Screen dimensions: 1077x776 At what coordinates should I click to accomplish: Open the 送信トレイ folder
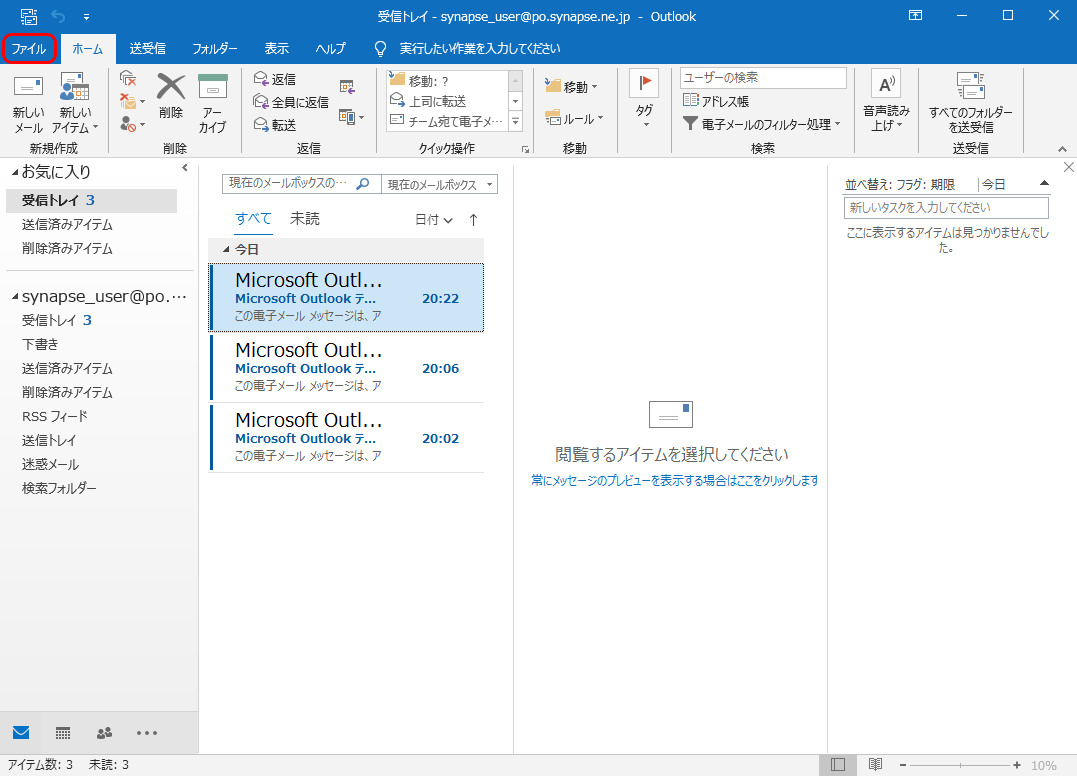click(49, 440)
